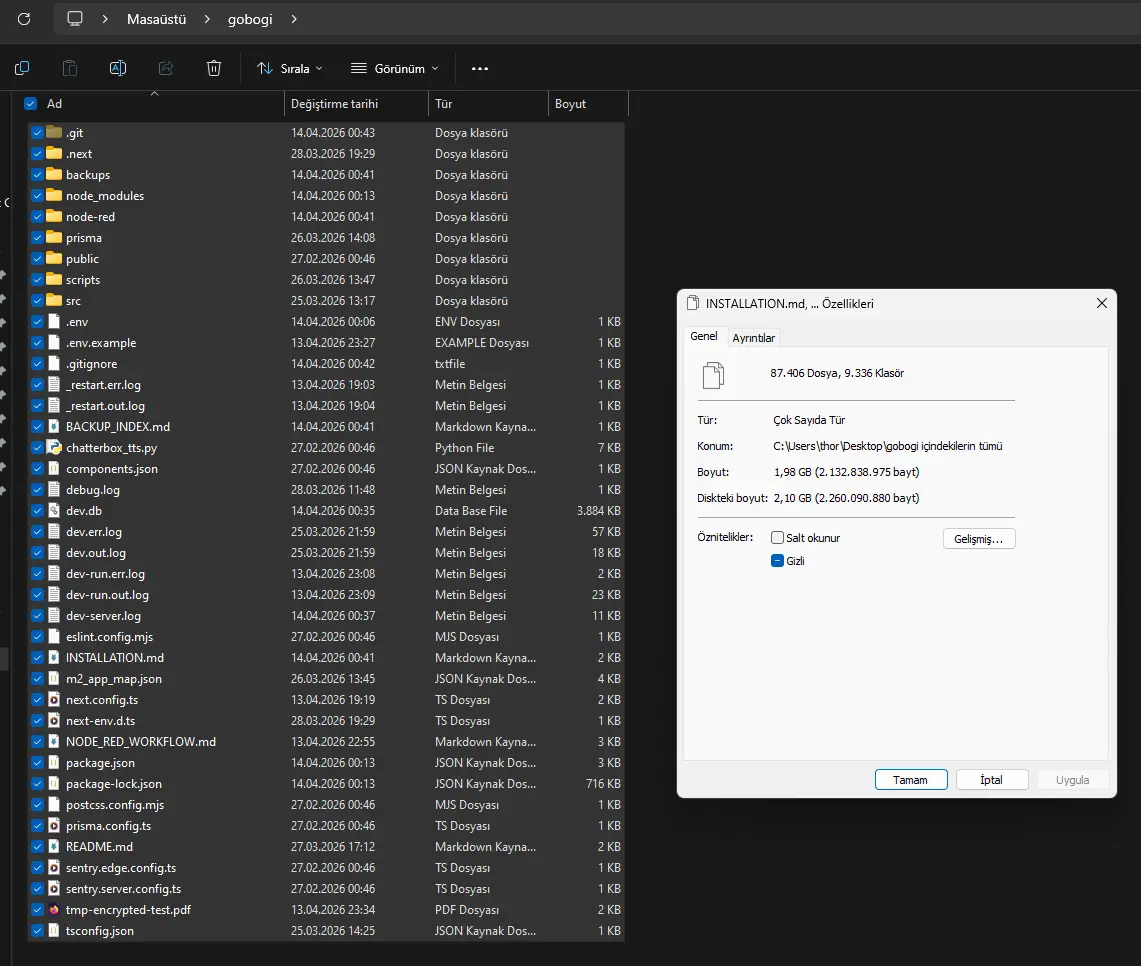Click the Gelişmiş... button
1141x966 pixels.
978,539
